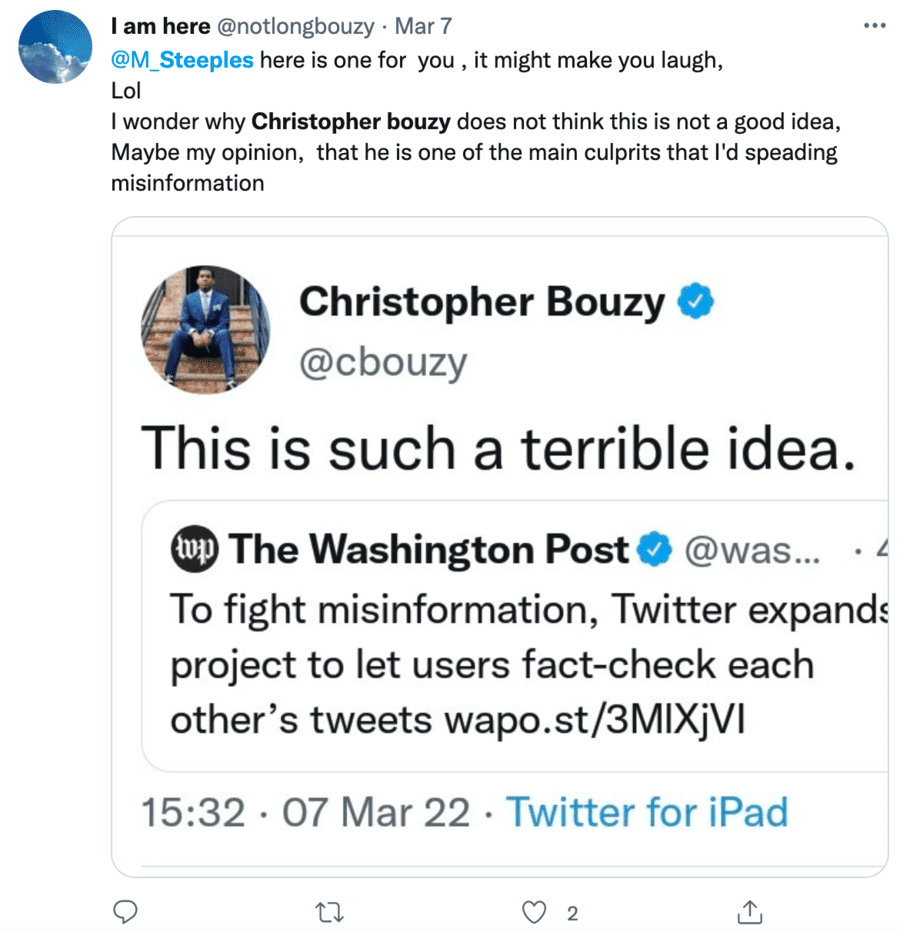This screenshot has height=932, width=900.
Task: Click the Mar 7 tweet date
Action: (423, 26)
